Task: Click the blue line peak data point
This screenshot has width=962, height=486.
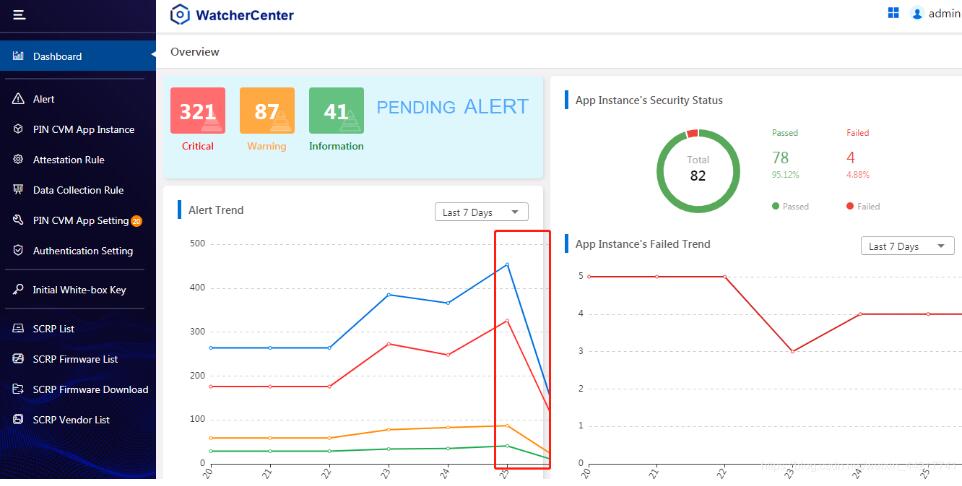Action: pos(507,264)
